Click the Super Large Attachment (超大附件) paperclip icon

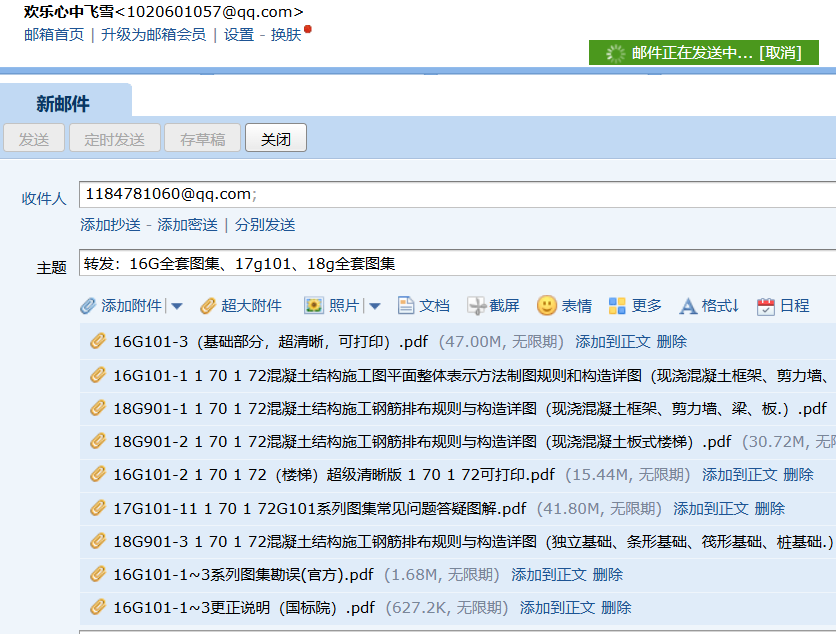208,306
